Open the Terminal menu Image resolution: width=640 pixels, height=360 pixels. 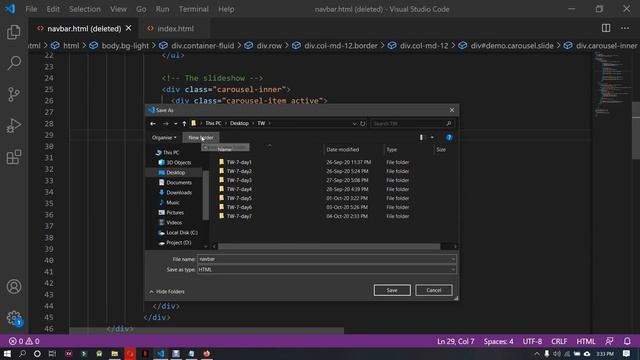(193, 9)
